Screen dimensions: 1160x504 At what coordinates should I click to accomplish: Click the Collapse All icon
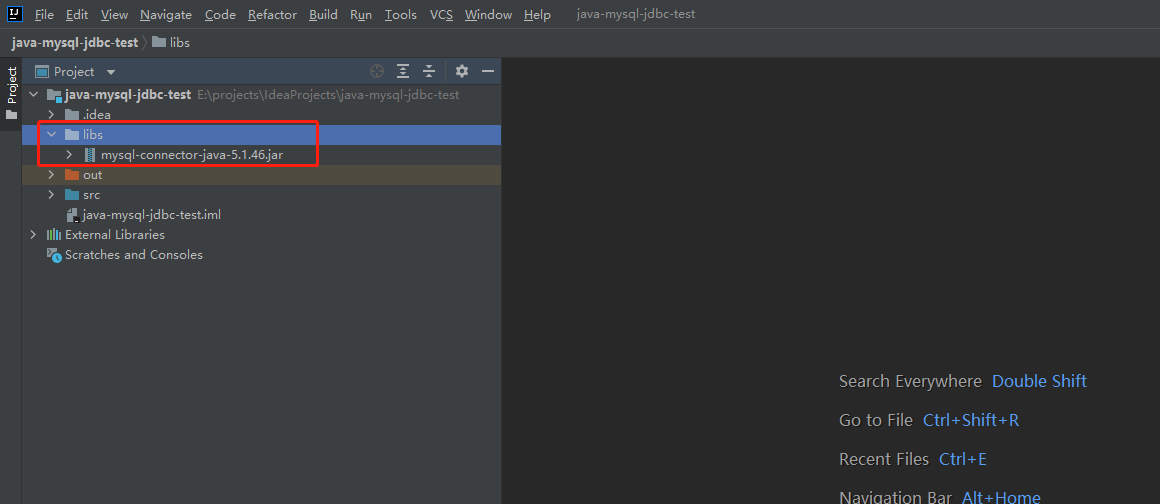point(429,71)
